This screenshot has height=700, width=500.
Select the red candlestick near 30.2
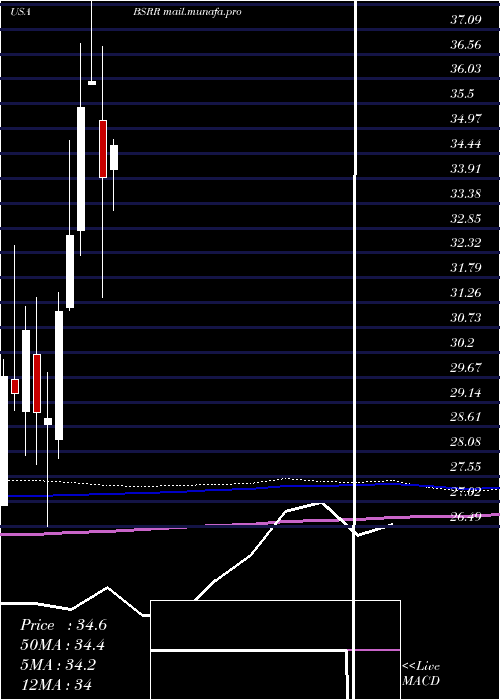[37, 383]
